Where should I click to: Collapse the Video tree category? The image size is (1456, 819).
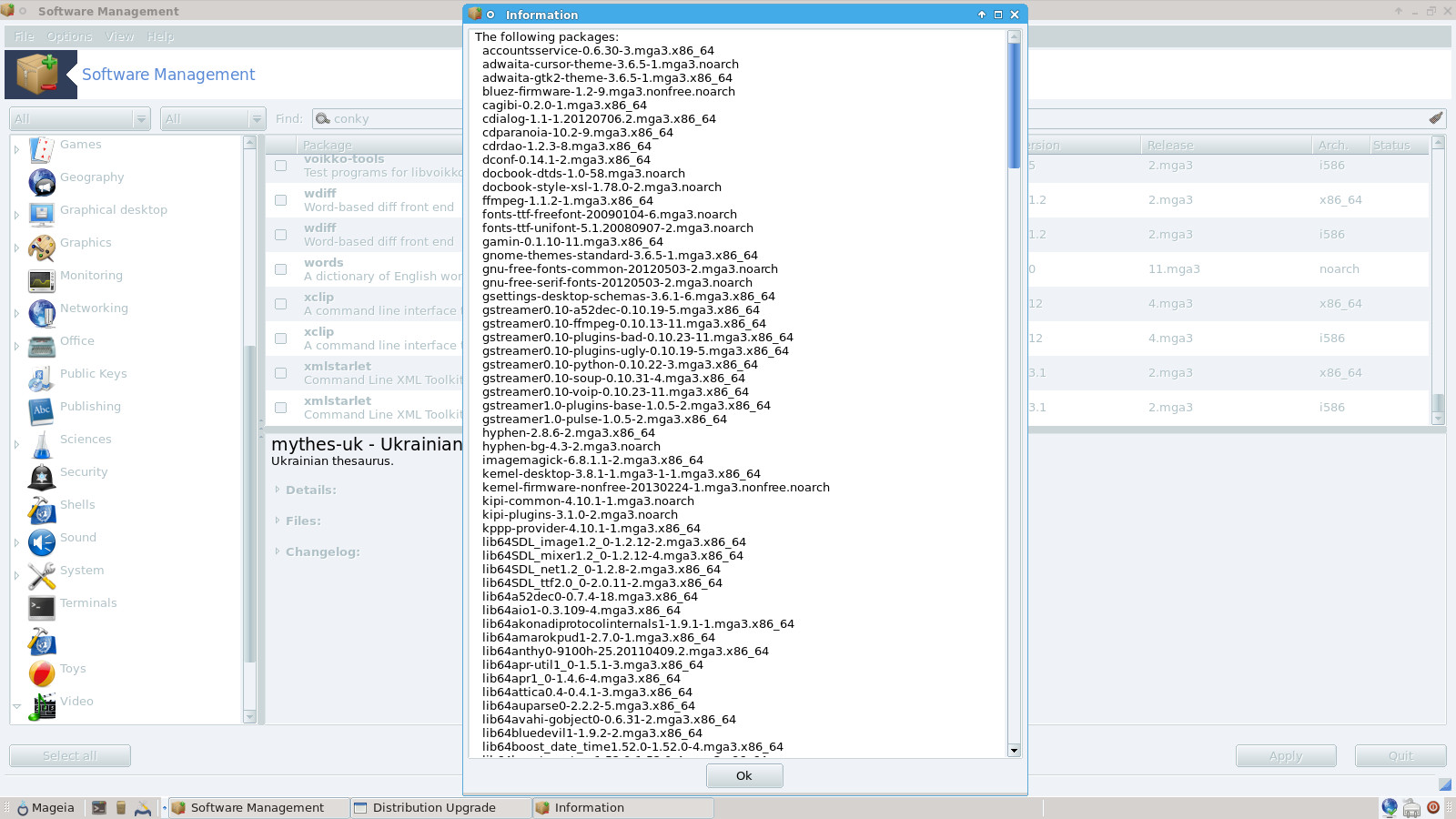click(x=16, y=706)
